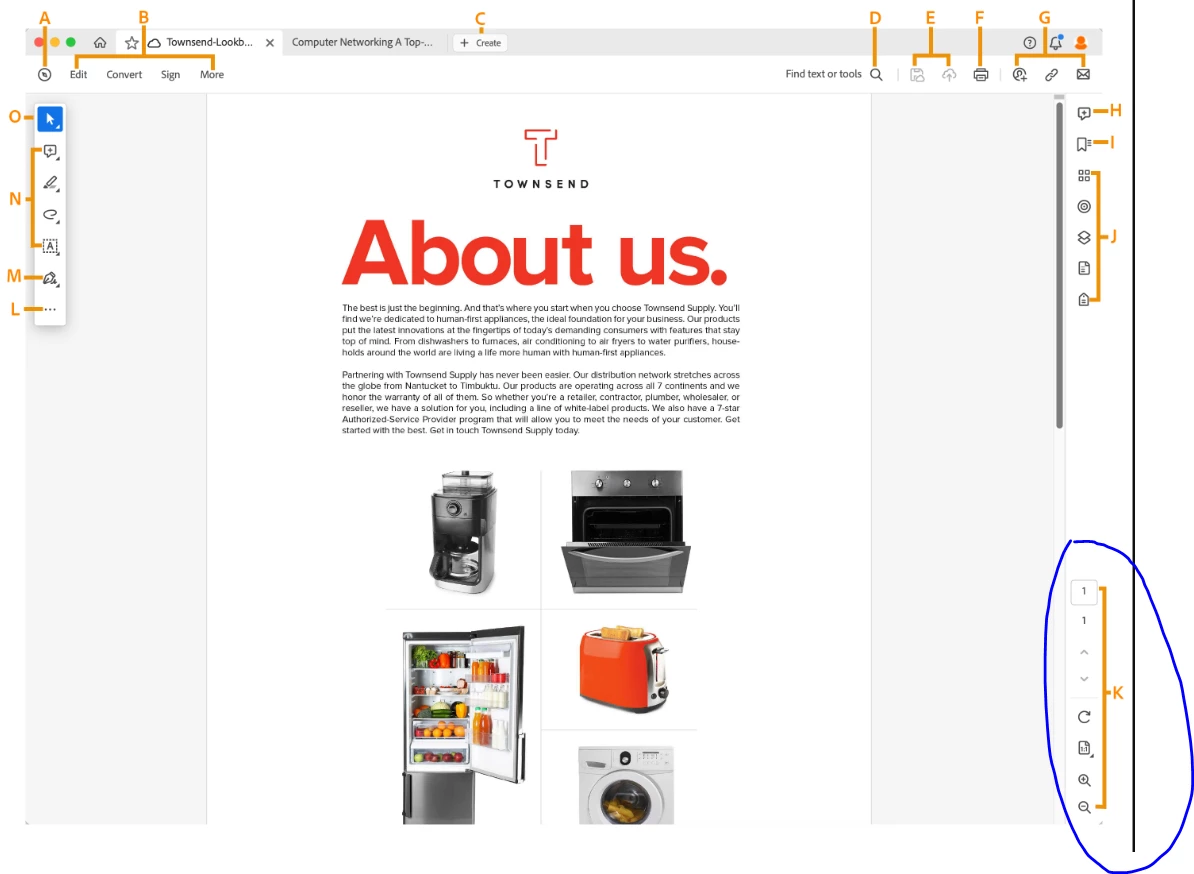1194x874 pixels.
Task: Click the TOWNSEND logo text
Action: tap(541, 184)
